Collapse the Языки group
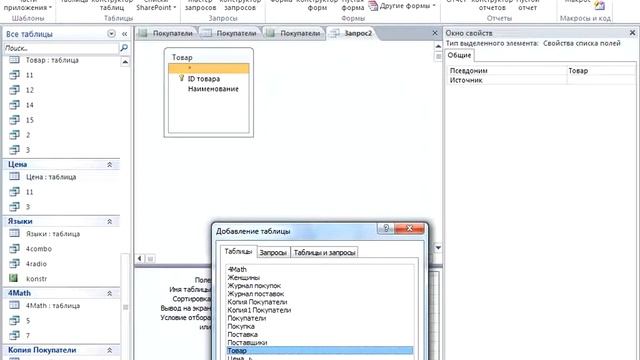The image size is (640, 360). (x=109, y=221)
